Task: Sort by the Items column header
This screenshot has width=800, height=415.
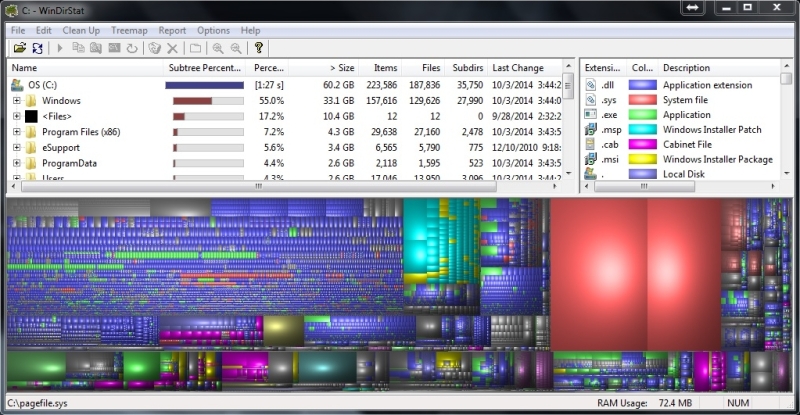Action: click(380, 68)
